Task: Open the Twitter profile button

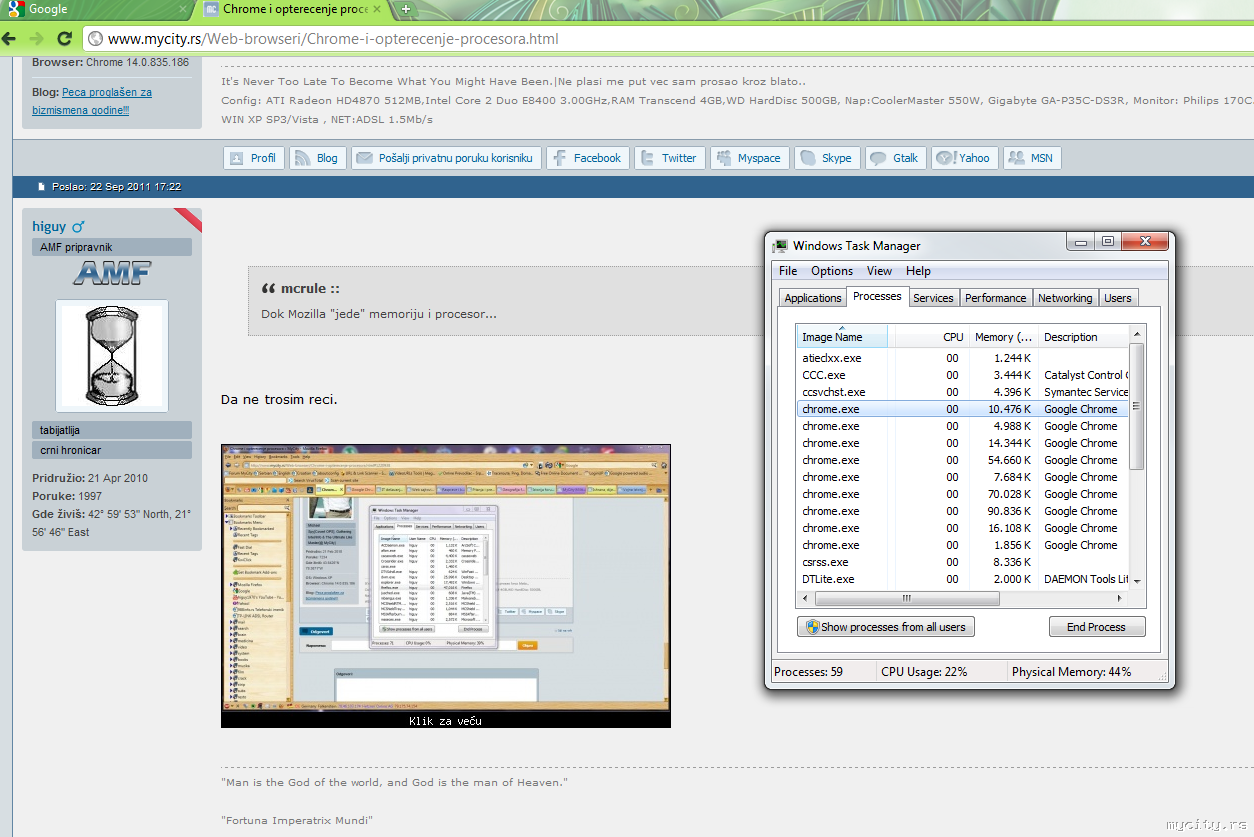Action: point(668,158)
